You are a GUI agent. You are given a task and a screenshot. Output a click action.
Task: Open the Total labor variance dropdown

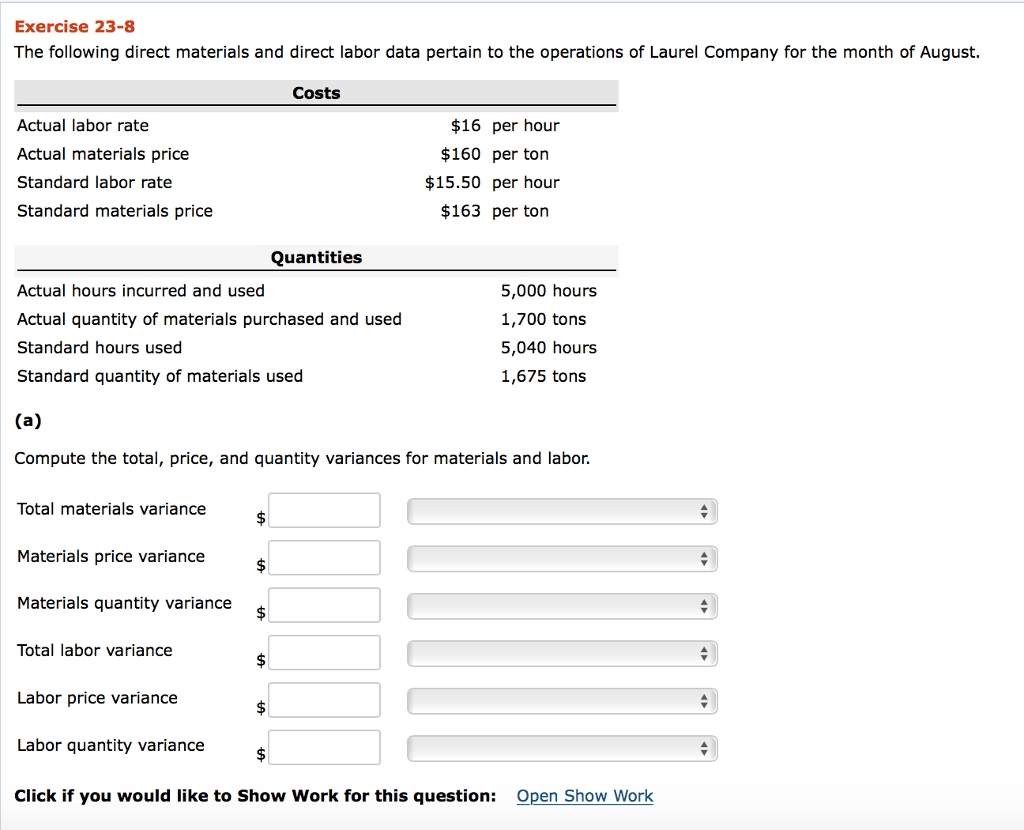point(560,653)
